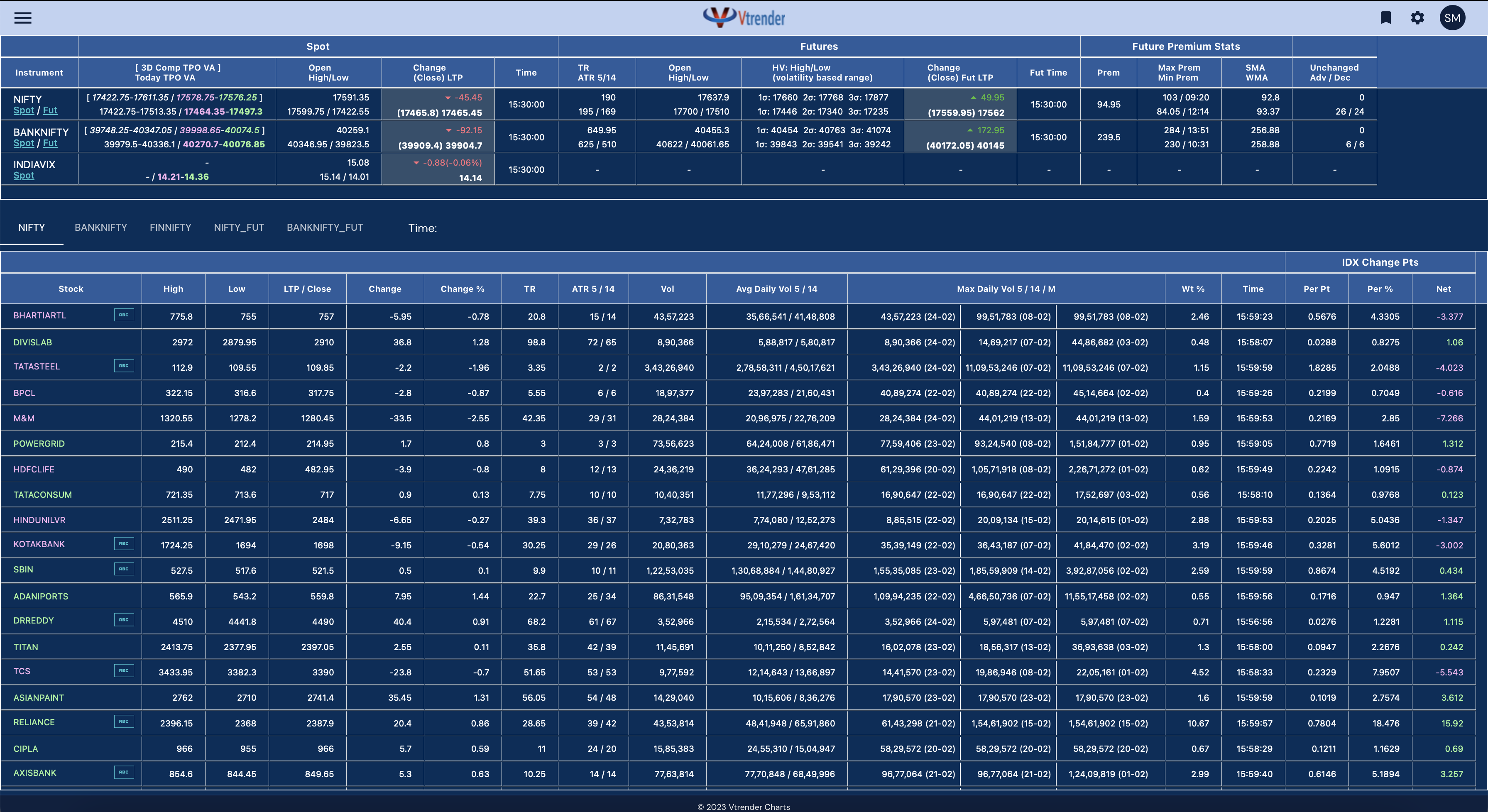Click the IDX Change Pts header
The image size is (1488, 812).
(1380, 262)
